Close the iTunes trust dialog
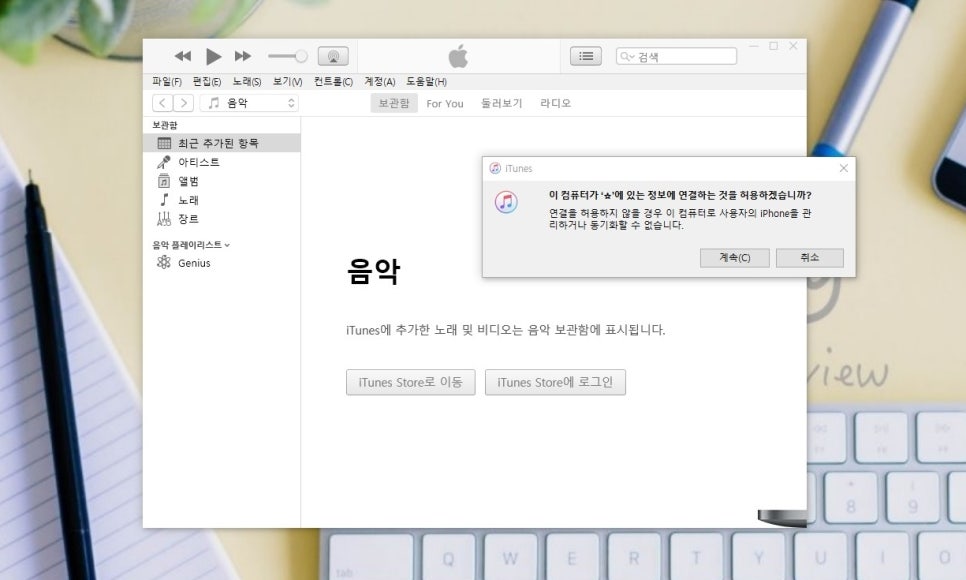Viewport: 966px width, 580px height. tap(843, 168)
